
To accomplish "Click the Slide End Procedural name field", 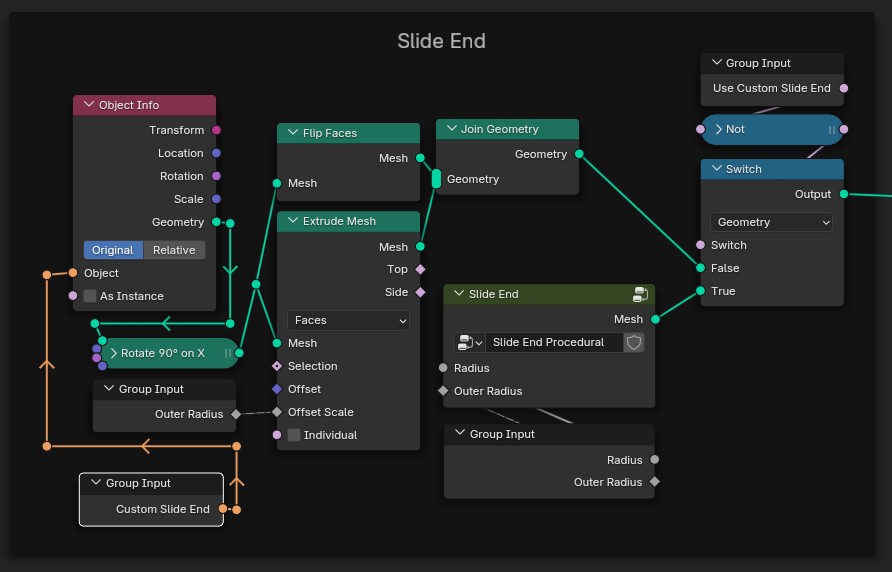I will [554, 342].
